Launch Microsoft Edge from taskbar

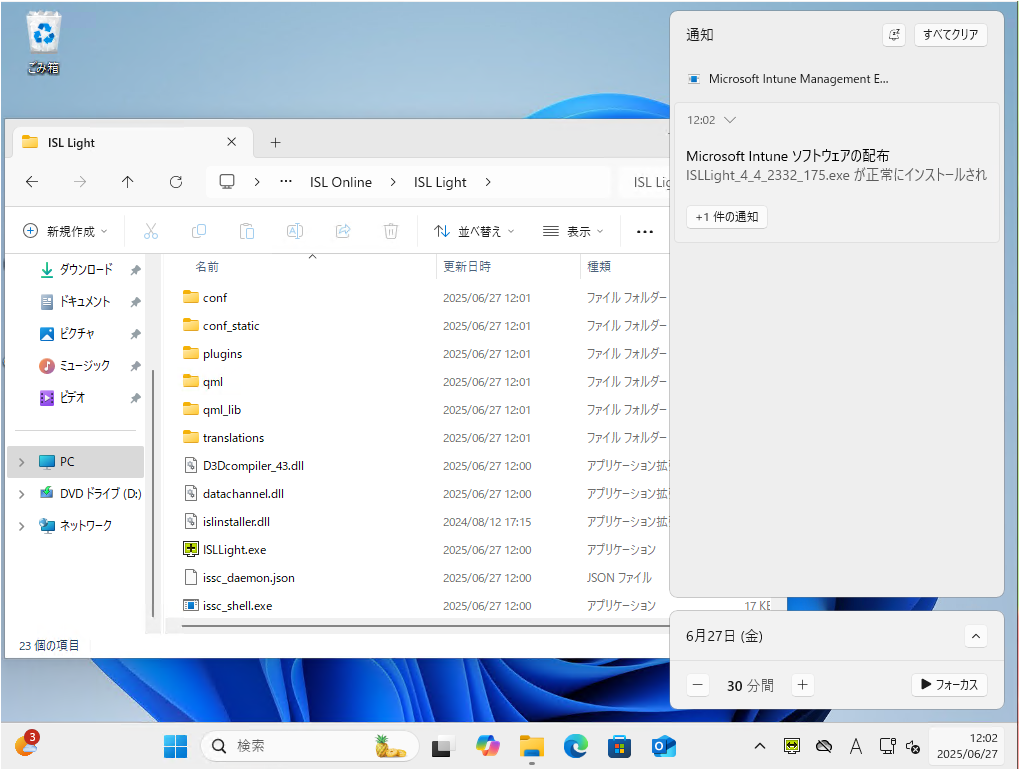coord(576,746)
